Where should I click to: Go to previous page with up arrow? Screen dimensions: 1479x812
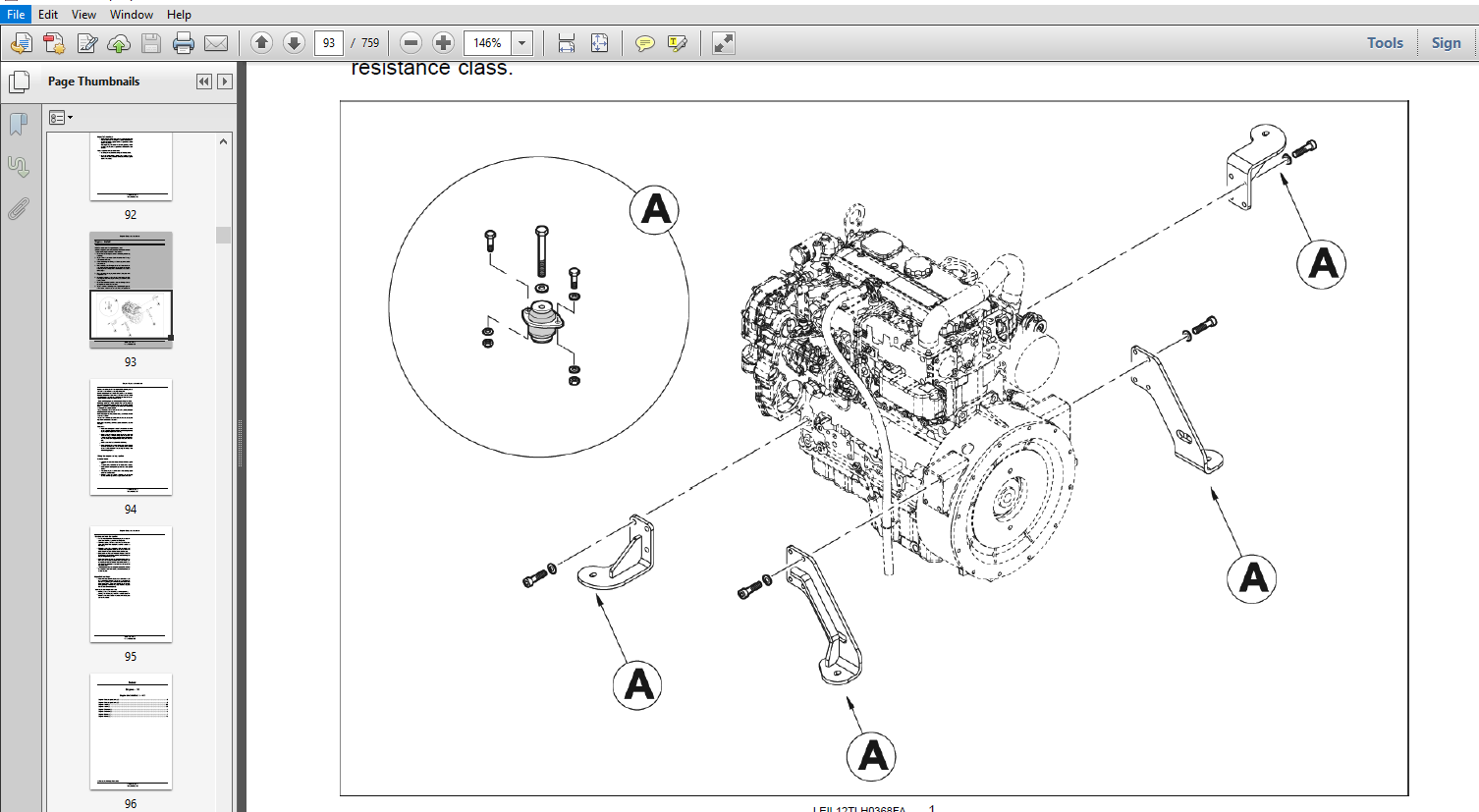[261, 42]
